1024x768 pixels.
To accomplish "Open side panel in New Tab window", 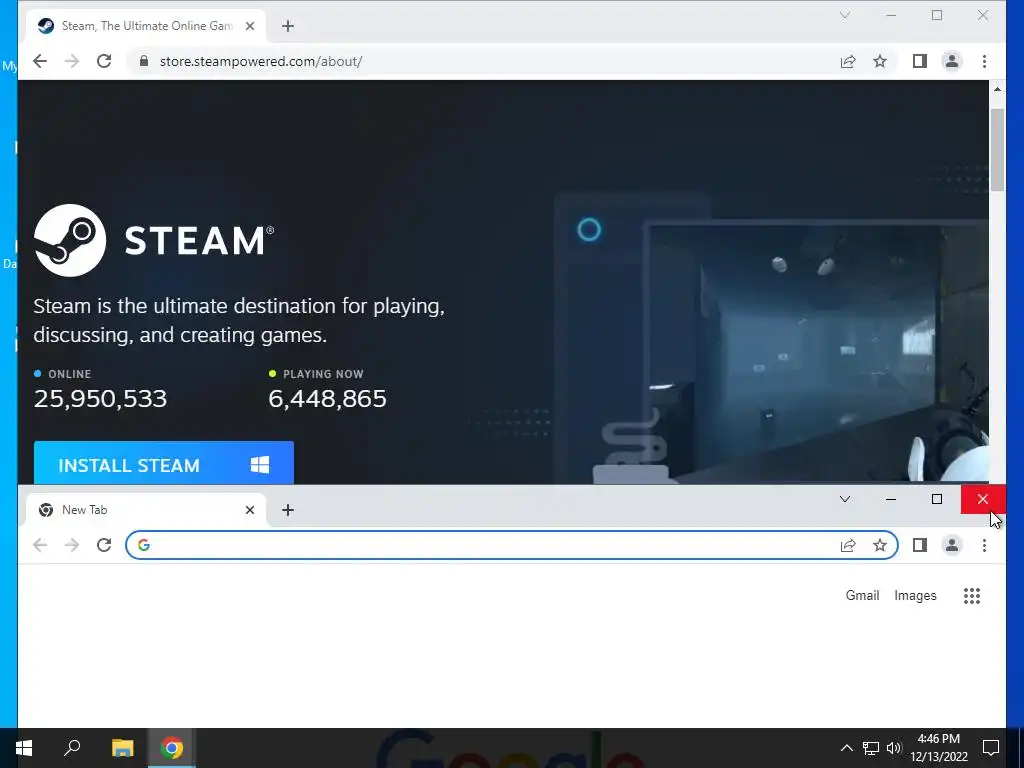I will coord(920,545).
